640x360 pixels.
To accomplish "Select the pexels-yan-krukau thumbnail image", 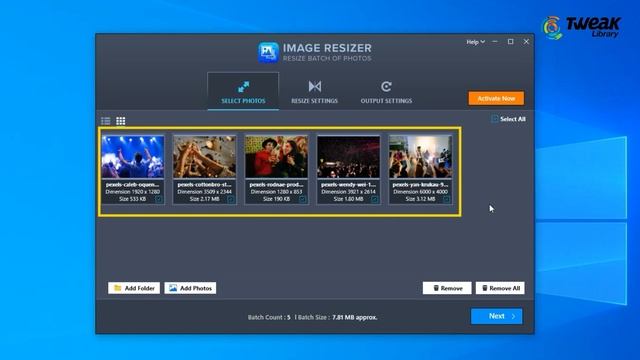I will (x=420, y=157).
